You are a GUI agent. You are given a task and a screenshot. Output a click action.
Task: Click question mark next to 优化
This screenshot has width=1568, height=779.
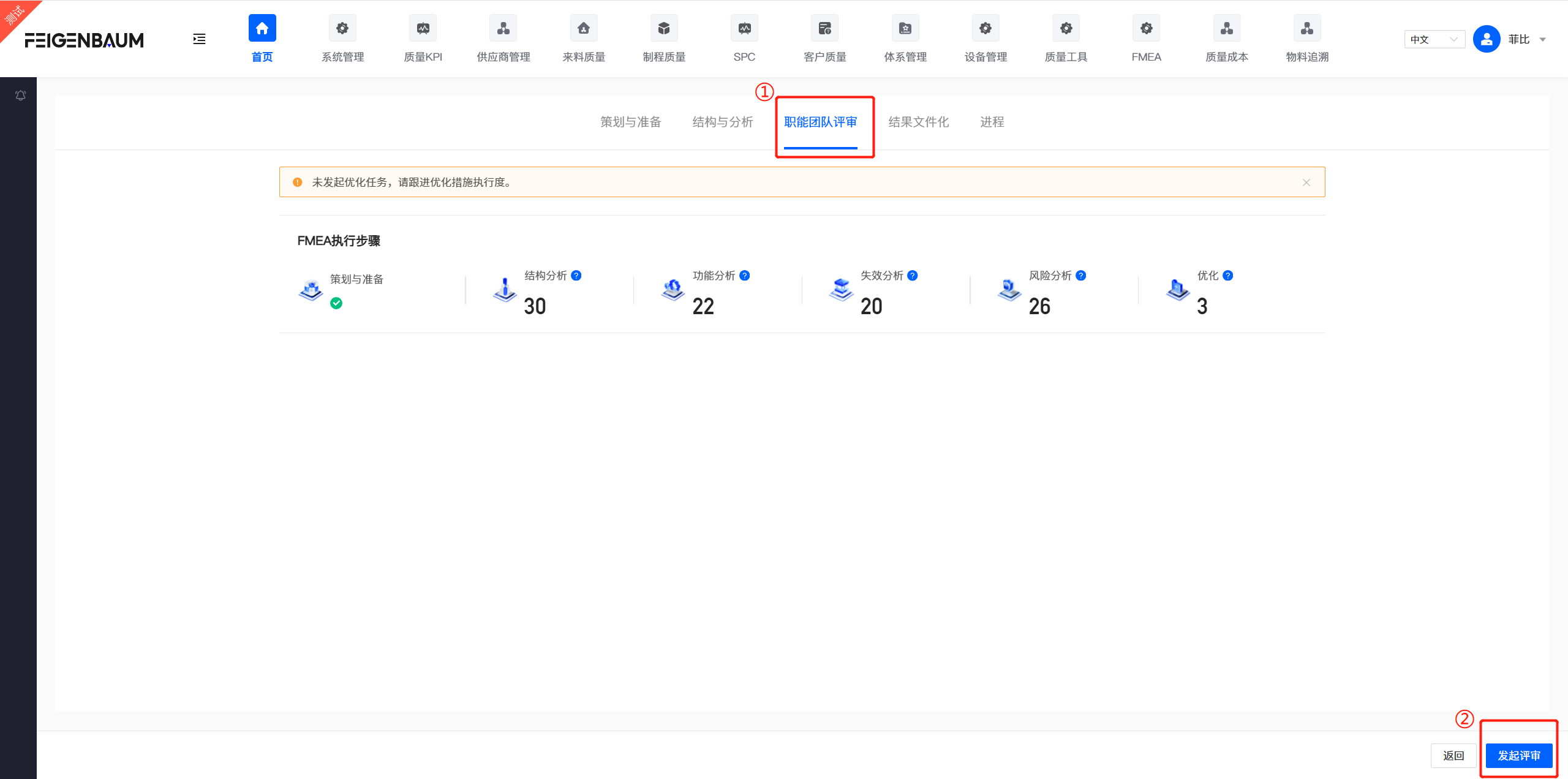[1228, 276]
